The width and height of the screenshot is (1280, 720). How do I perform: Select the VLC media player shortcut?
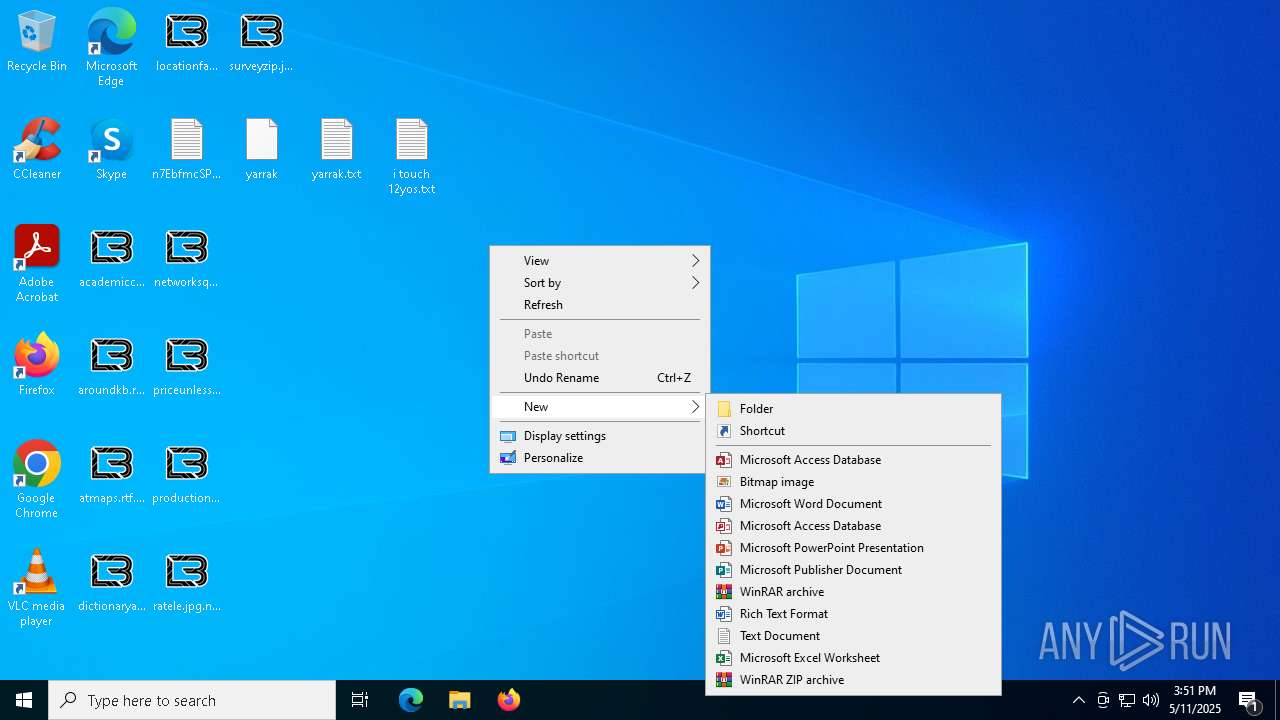pyautogui.click(x=37, y=588)
